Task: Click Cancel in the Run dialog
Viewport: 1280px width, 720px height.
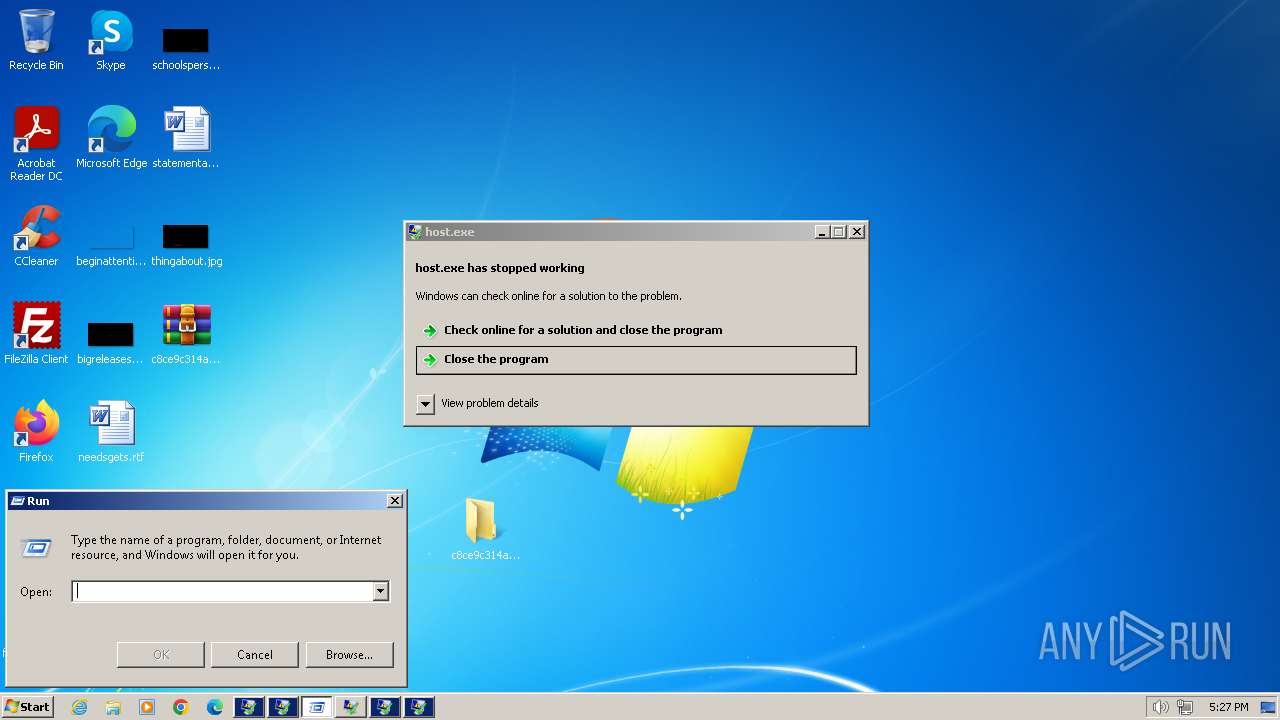Action: (255, 655)
